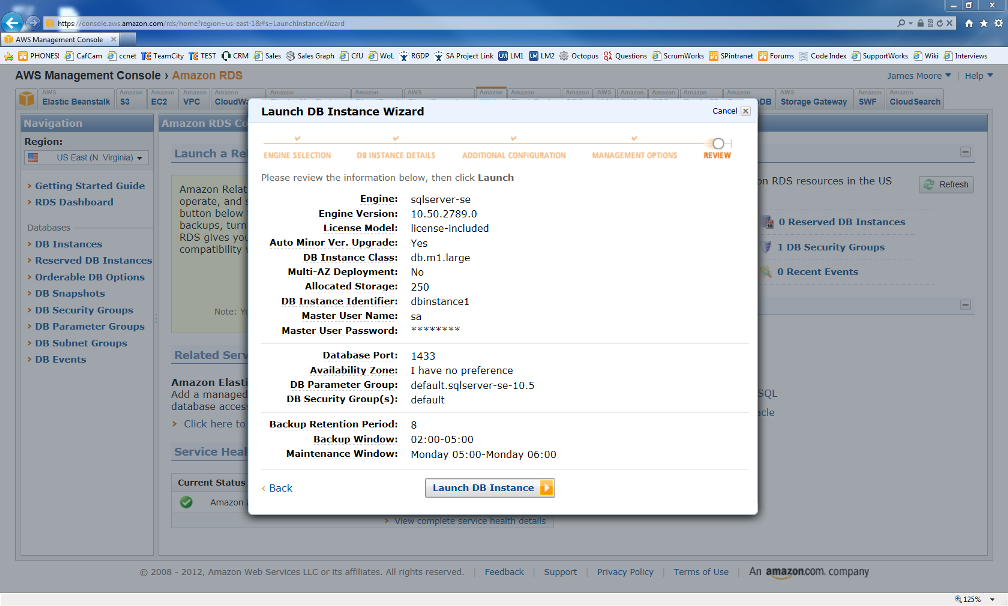This screenshot has width=1008, height=606.
Task: Open the Help dropdown menu
Action: coord(978,76)
